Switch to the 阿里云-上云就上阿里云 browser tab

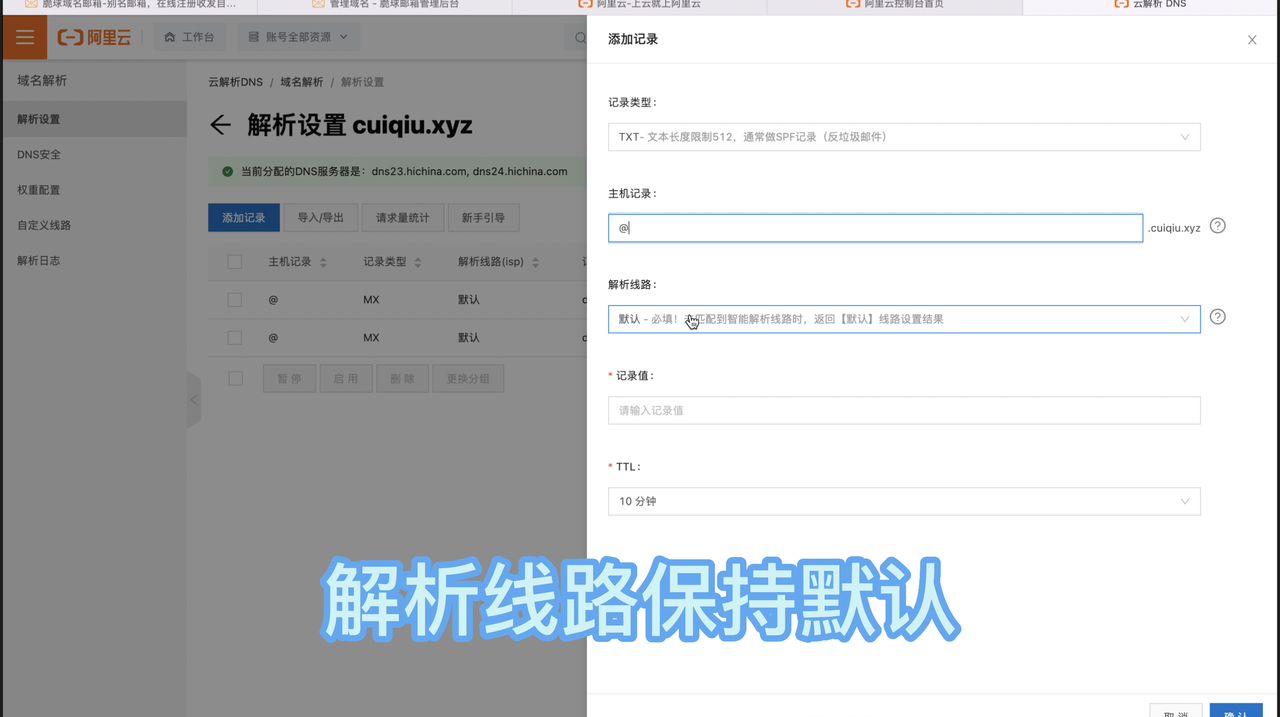tap(639, 5)
